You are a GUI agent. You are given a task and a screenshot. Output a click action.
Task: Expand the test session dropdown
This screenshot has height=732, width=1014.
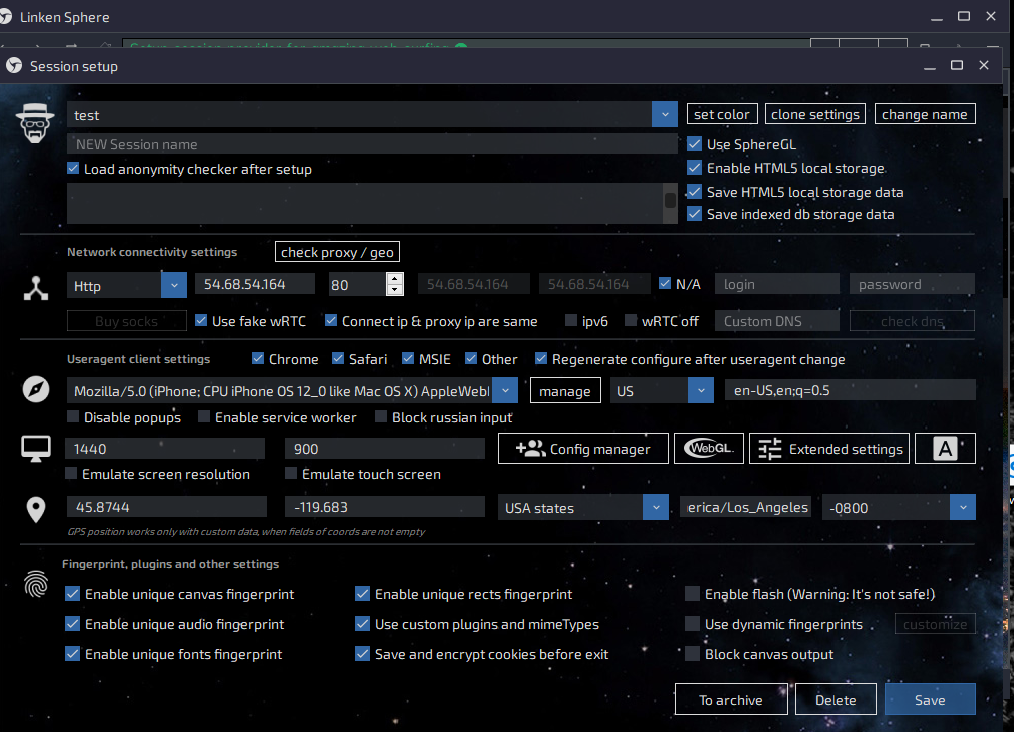pos(665,114)
